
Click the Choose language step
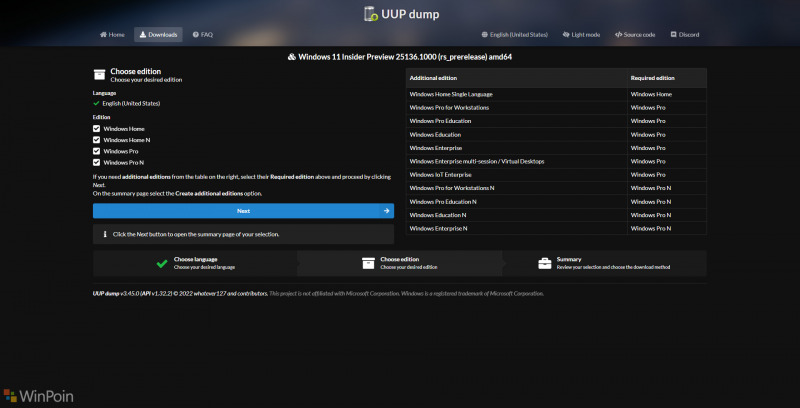tap(195, 263)
